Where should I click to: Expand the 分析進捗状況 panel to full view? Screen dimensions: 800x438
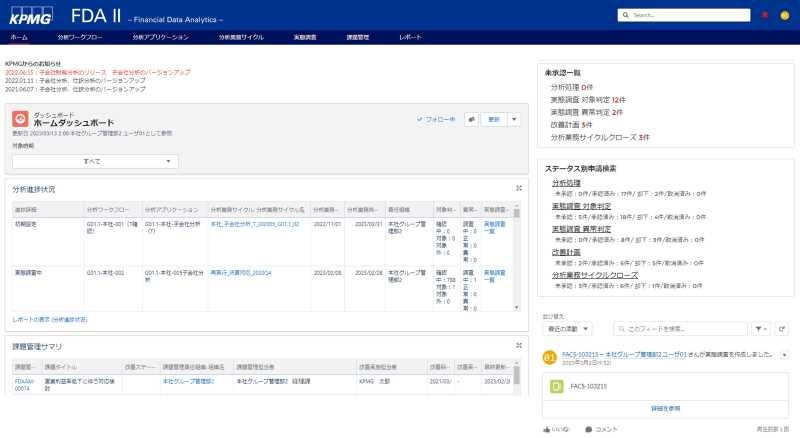[518, 188]
